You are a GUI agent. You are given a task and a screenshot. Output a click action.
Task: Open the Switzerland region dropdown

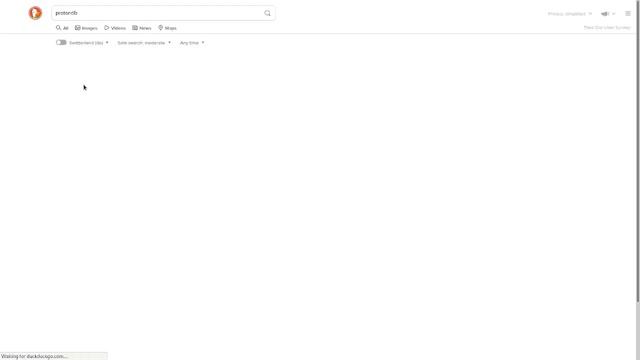[89, 42]
